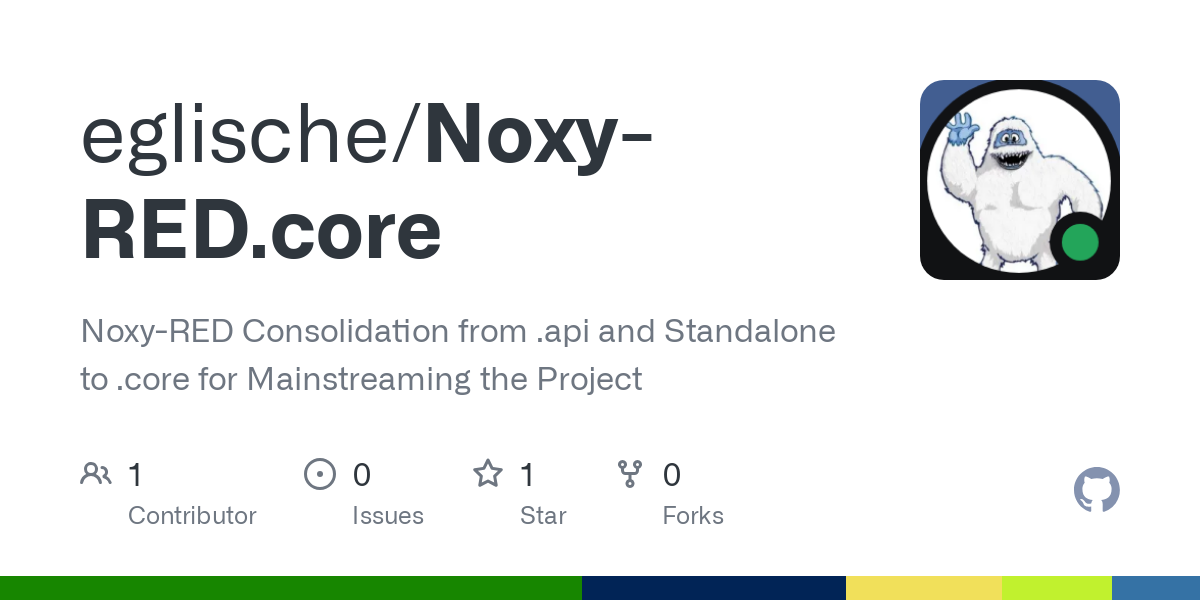
Task: Click the Forks label
Action: click(693, 516)
